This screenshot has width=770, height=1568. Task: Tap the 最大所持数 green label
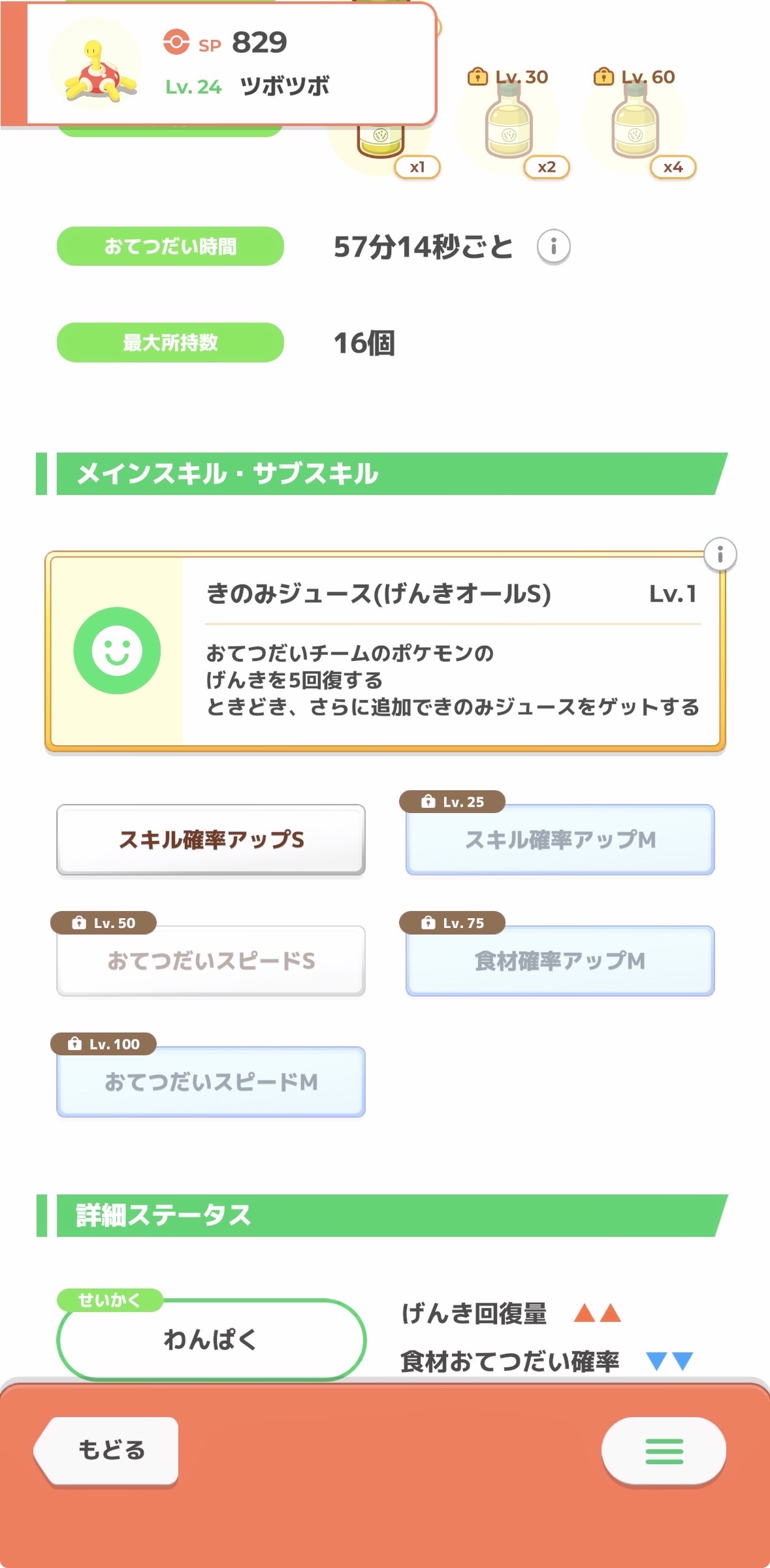pyautogui.click(x=170, y=342)
